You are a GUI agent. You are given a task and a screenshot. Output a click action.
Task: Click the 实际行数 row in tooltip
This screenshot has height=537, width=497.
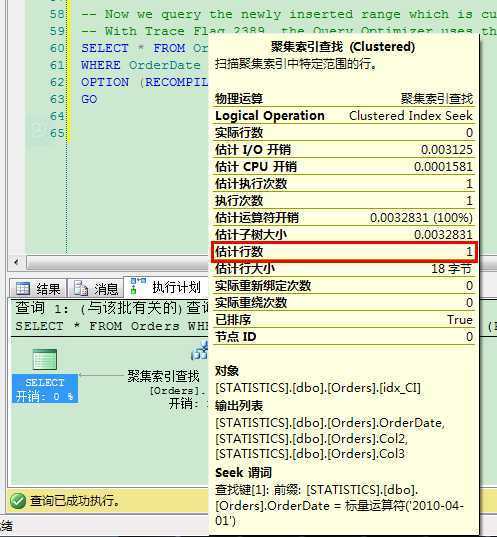coord(344,133)
